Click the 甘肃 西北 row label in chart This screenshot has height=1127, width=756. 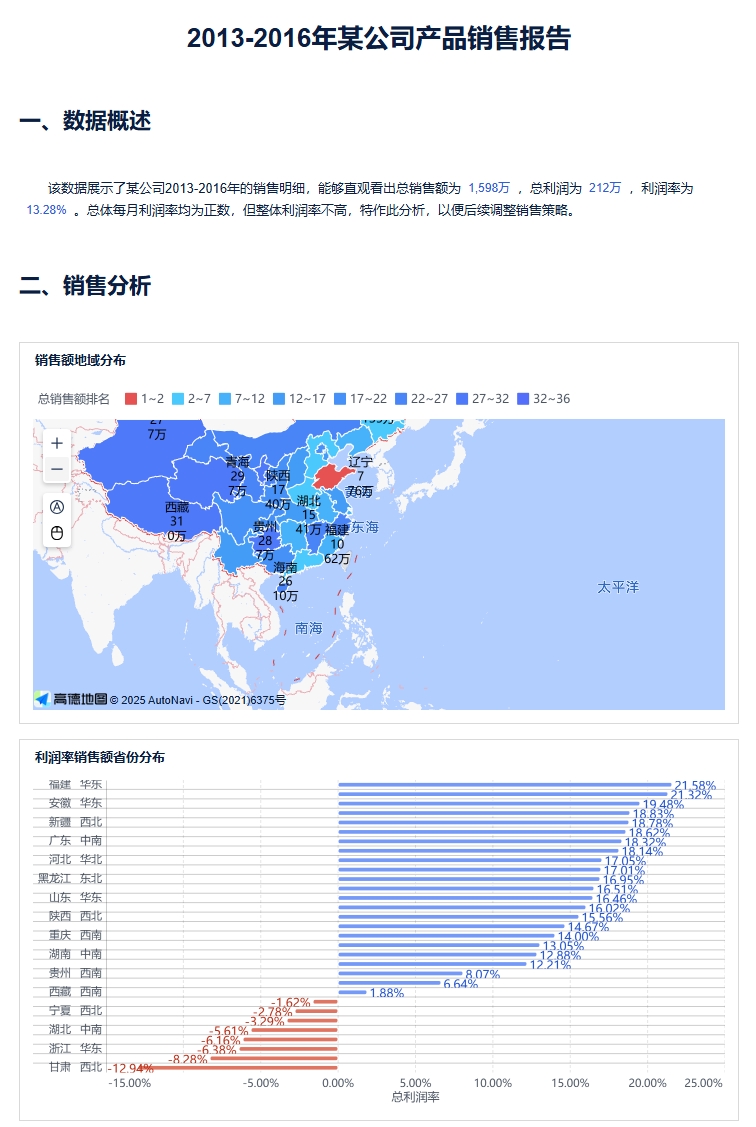[75, 1067]
